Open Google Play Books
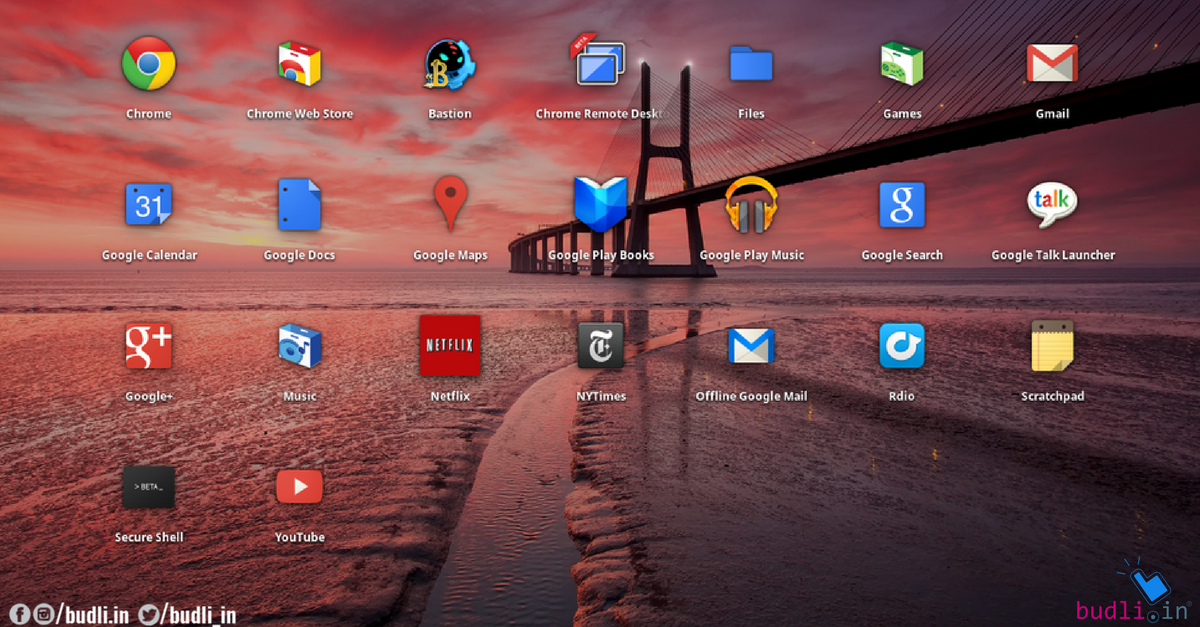1200x627 pixels. [600, 204]
